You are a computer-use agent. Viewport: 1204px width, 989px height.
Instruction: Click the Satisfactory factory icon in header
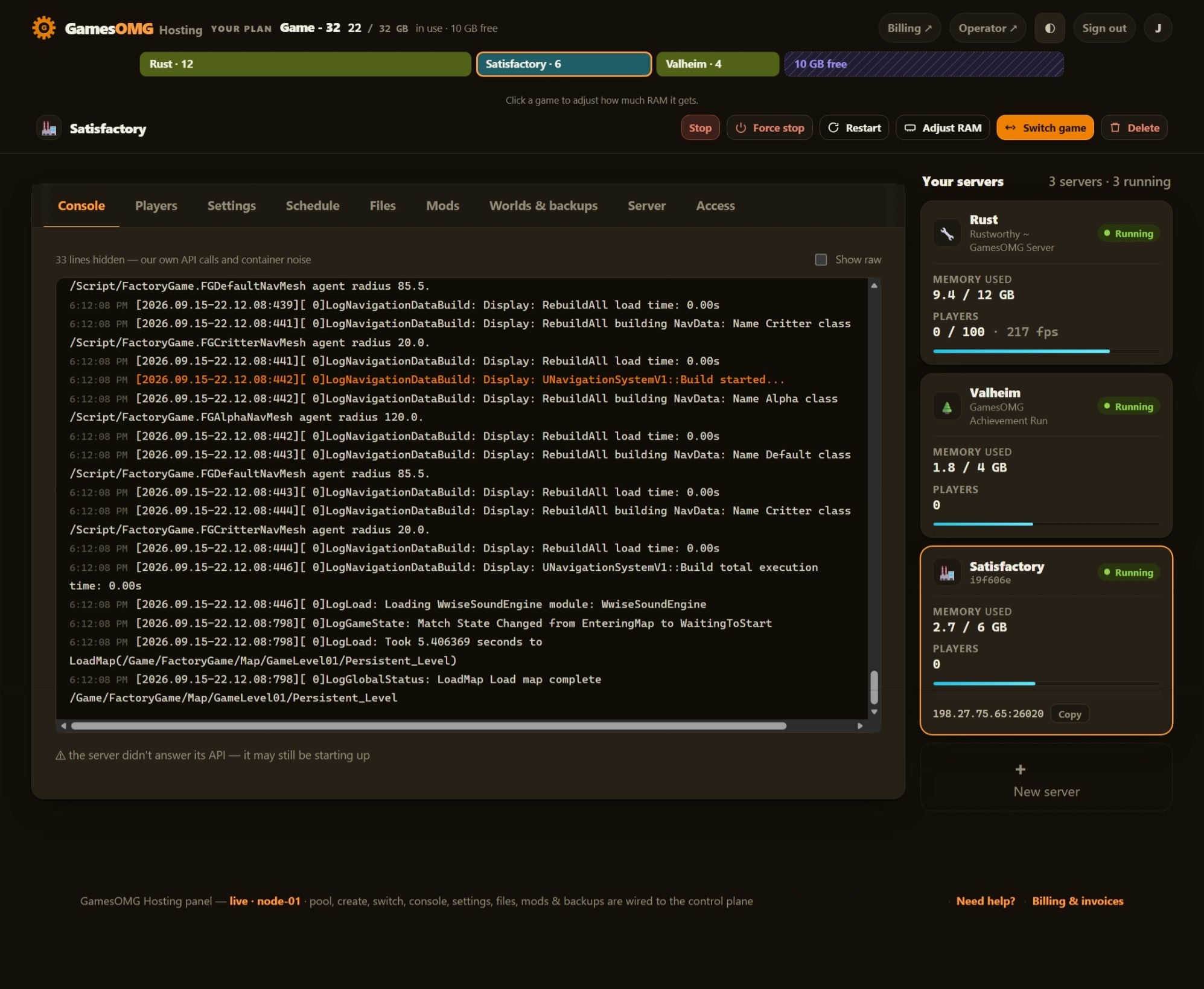click(49, 128)
